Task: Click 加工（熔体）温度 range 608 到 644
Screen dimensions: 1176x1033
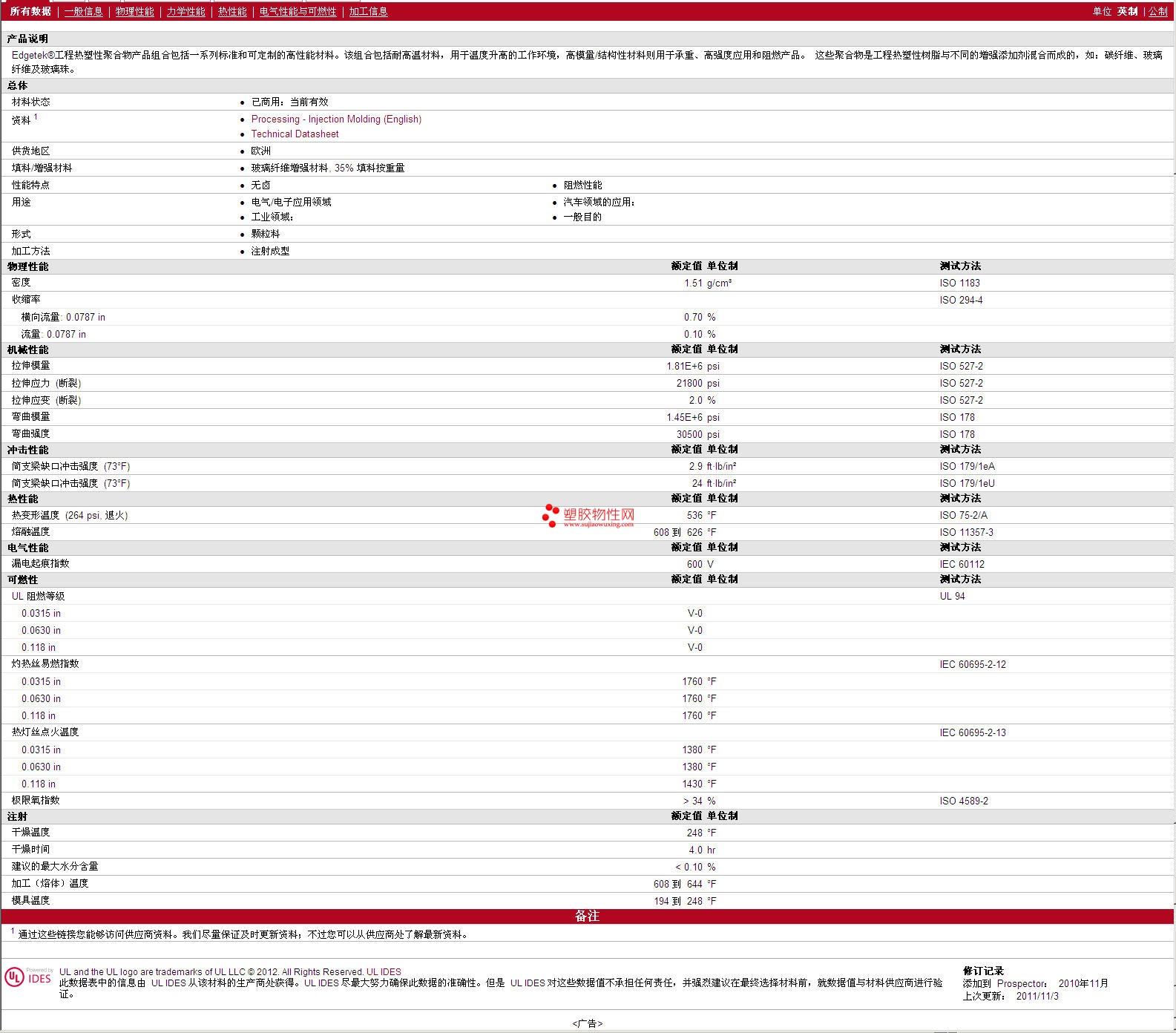Action: [678, 885]
